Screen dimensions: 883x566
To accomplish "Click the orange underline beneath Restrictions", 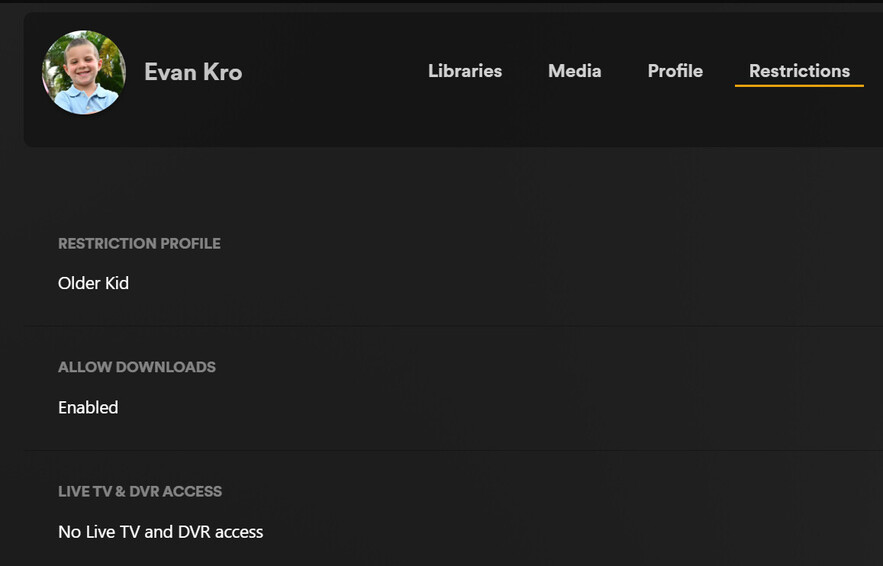I will [799, 86].
